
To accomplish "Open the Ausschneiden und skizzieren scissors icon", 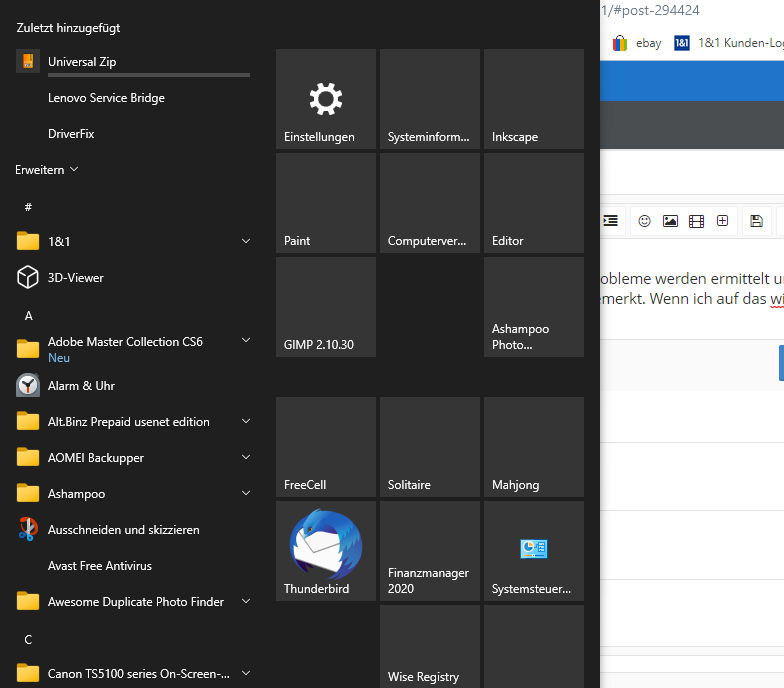I will (28, 530).
